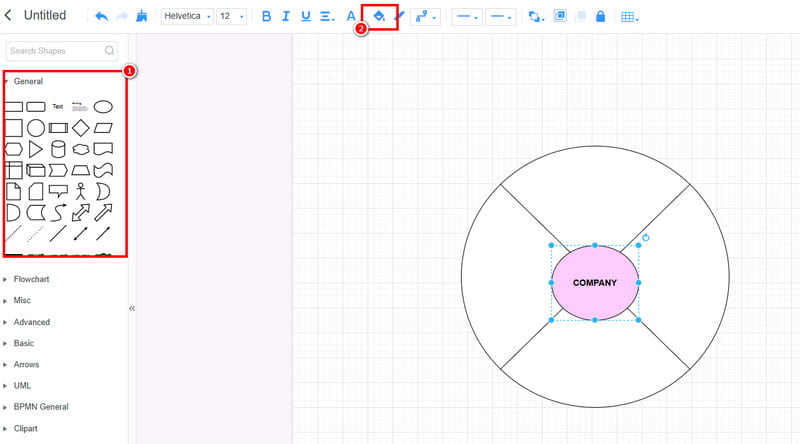
Task: Choose the cloud shape in shapes panel
Action: [x=81, y=149]
